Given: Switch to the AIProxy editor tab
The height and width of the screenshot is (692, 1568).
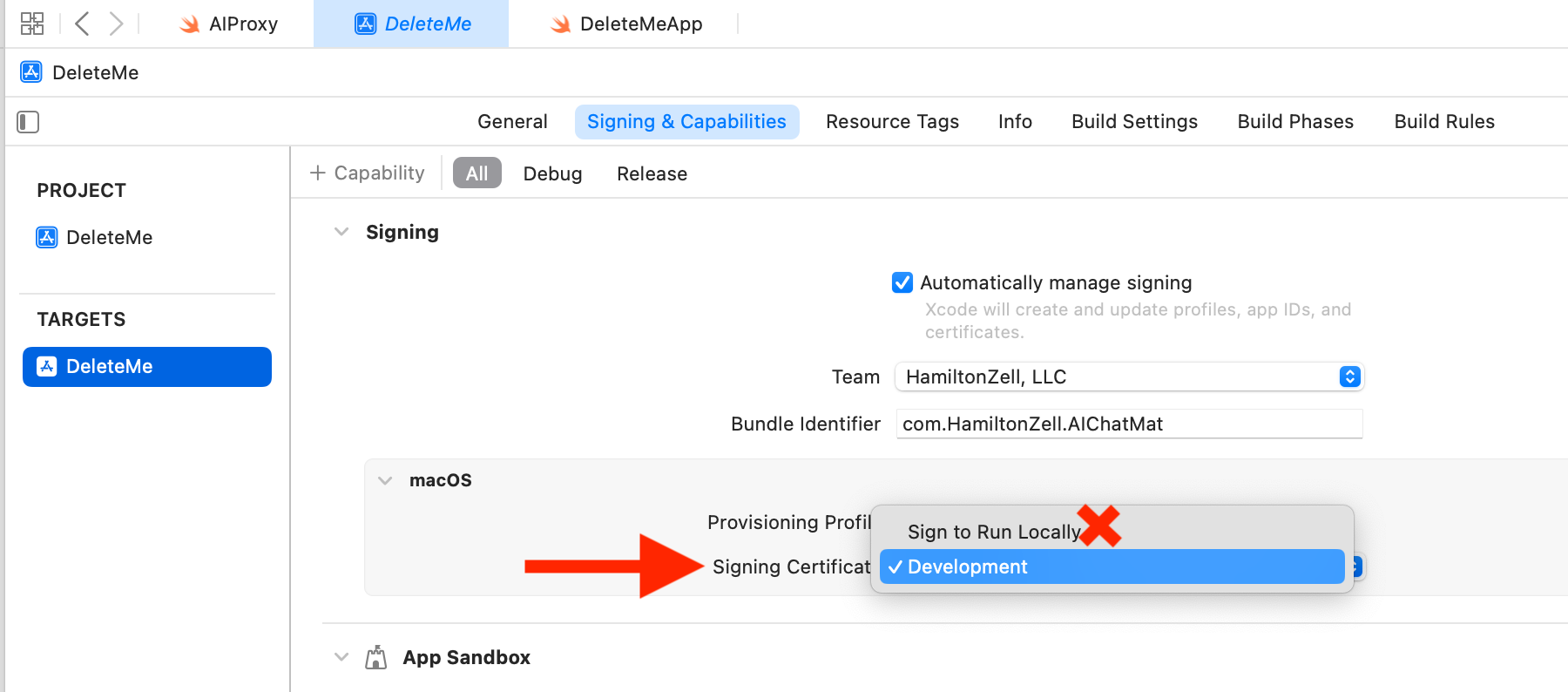Looking at the screenshot, I should click(227, 24).
